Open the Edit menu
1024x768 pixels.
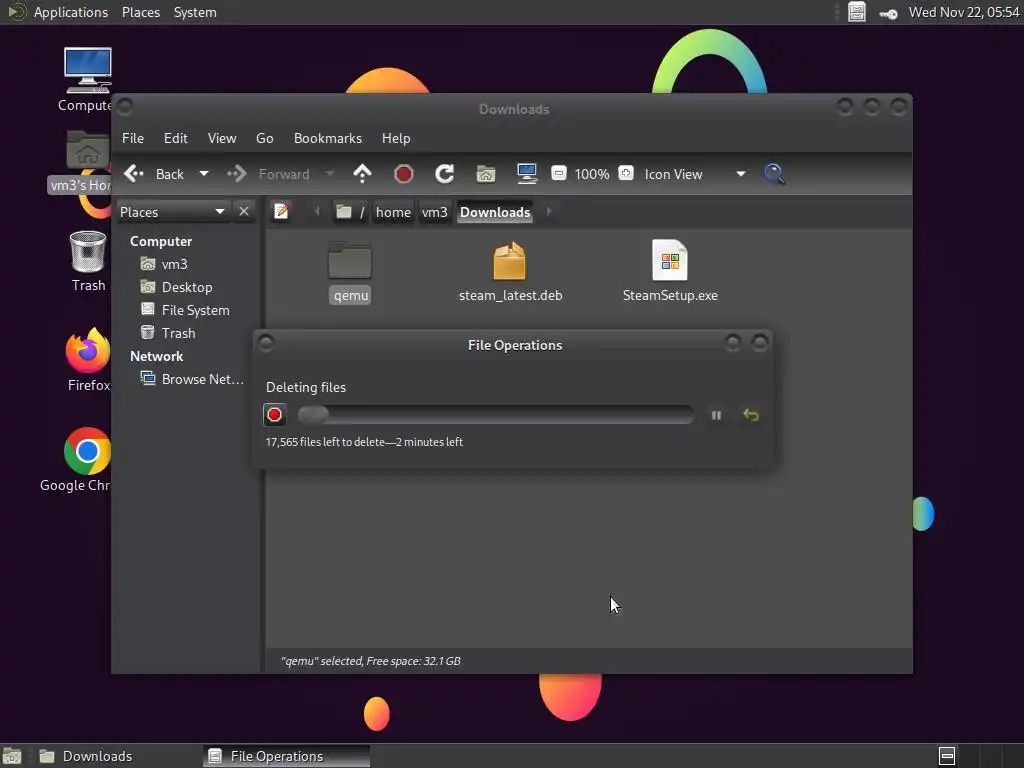click(x=176, y=138)
